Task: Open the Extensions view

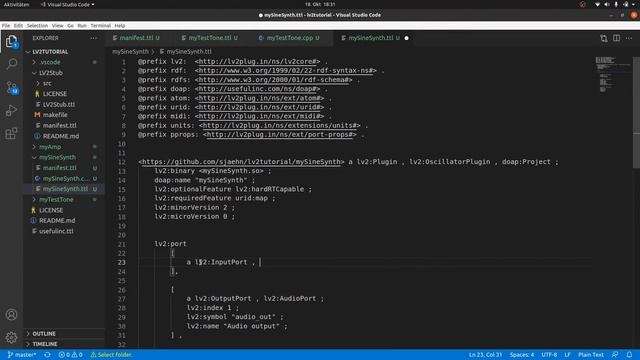Action: 11,133
